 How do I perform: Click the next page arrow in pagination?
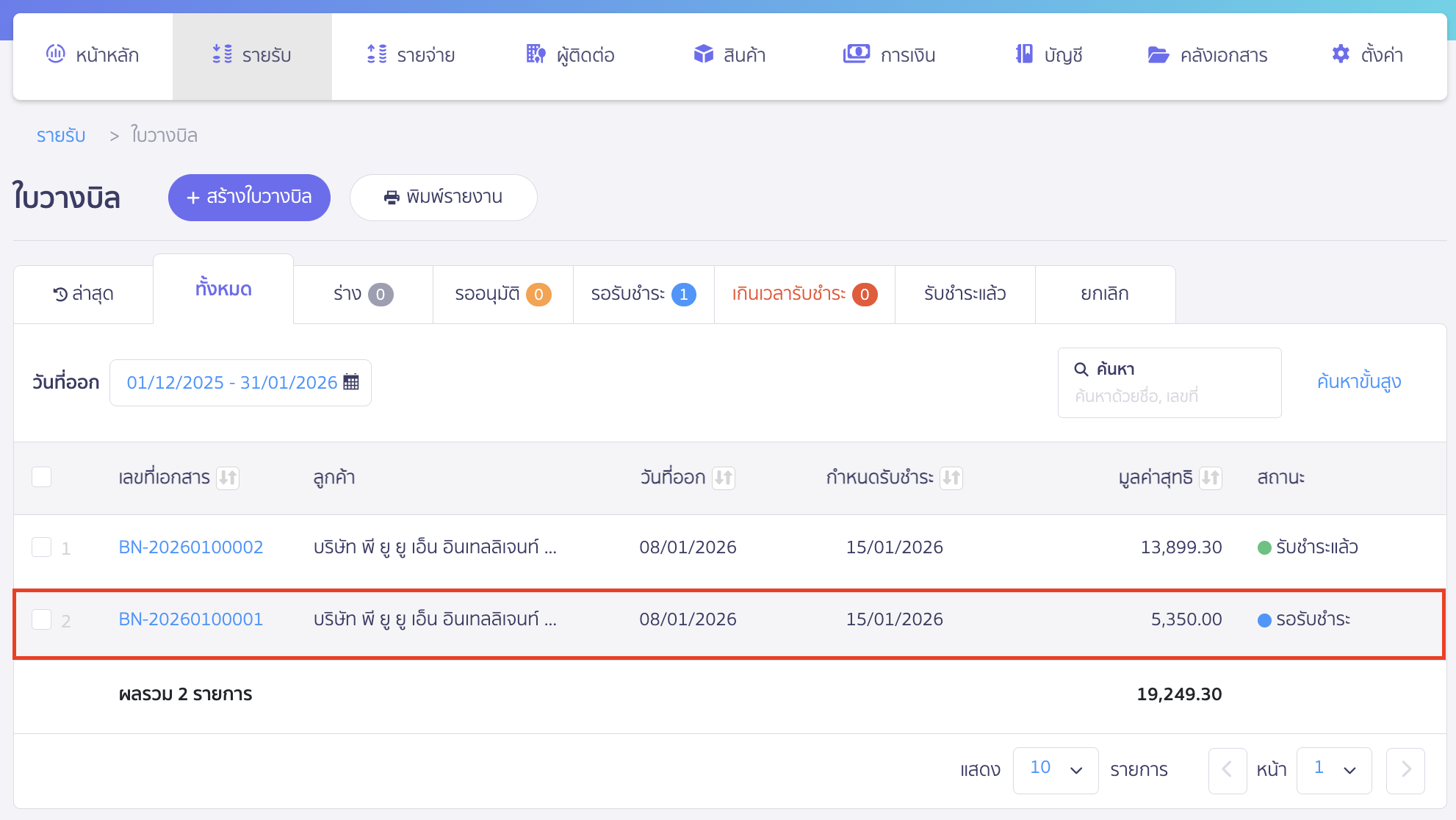[x=1405, y=770]
